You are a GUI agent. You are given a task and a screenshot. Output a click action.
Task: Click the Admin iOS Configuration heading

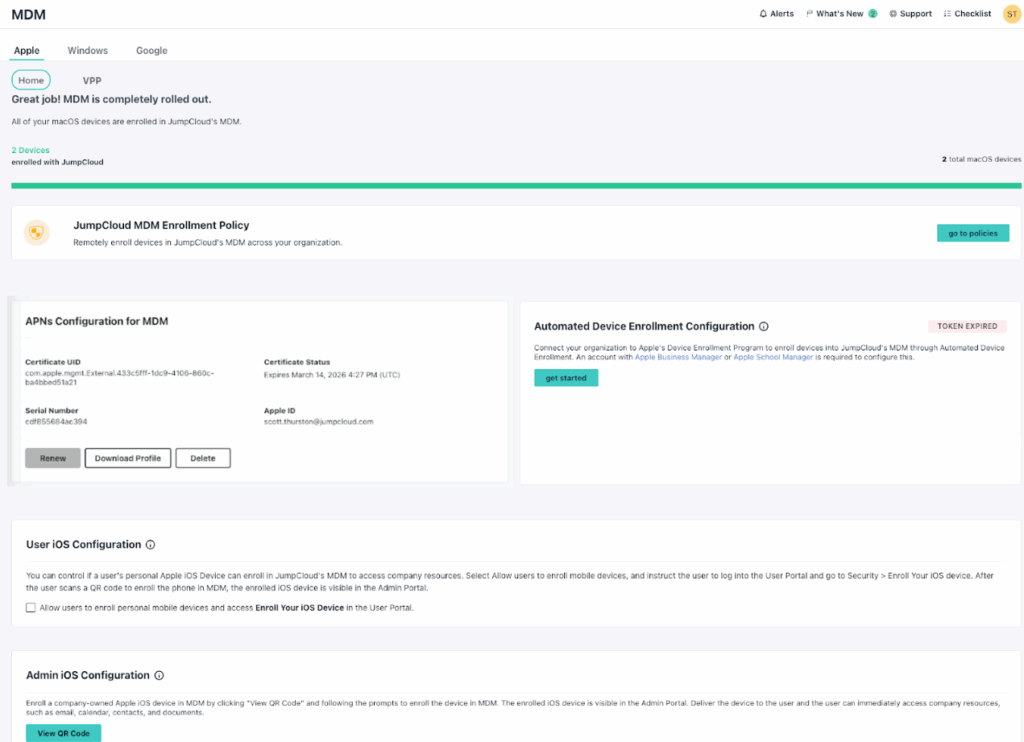click(x=88, y=675)
